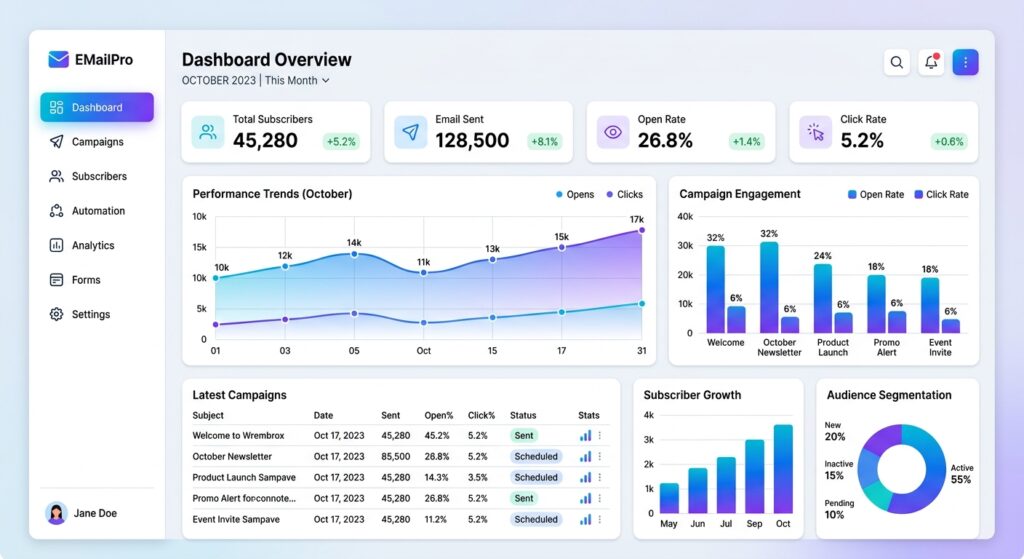Select the May bar in Subscriber Growth

point(669,498)
